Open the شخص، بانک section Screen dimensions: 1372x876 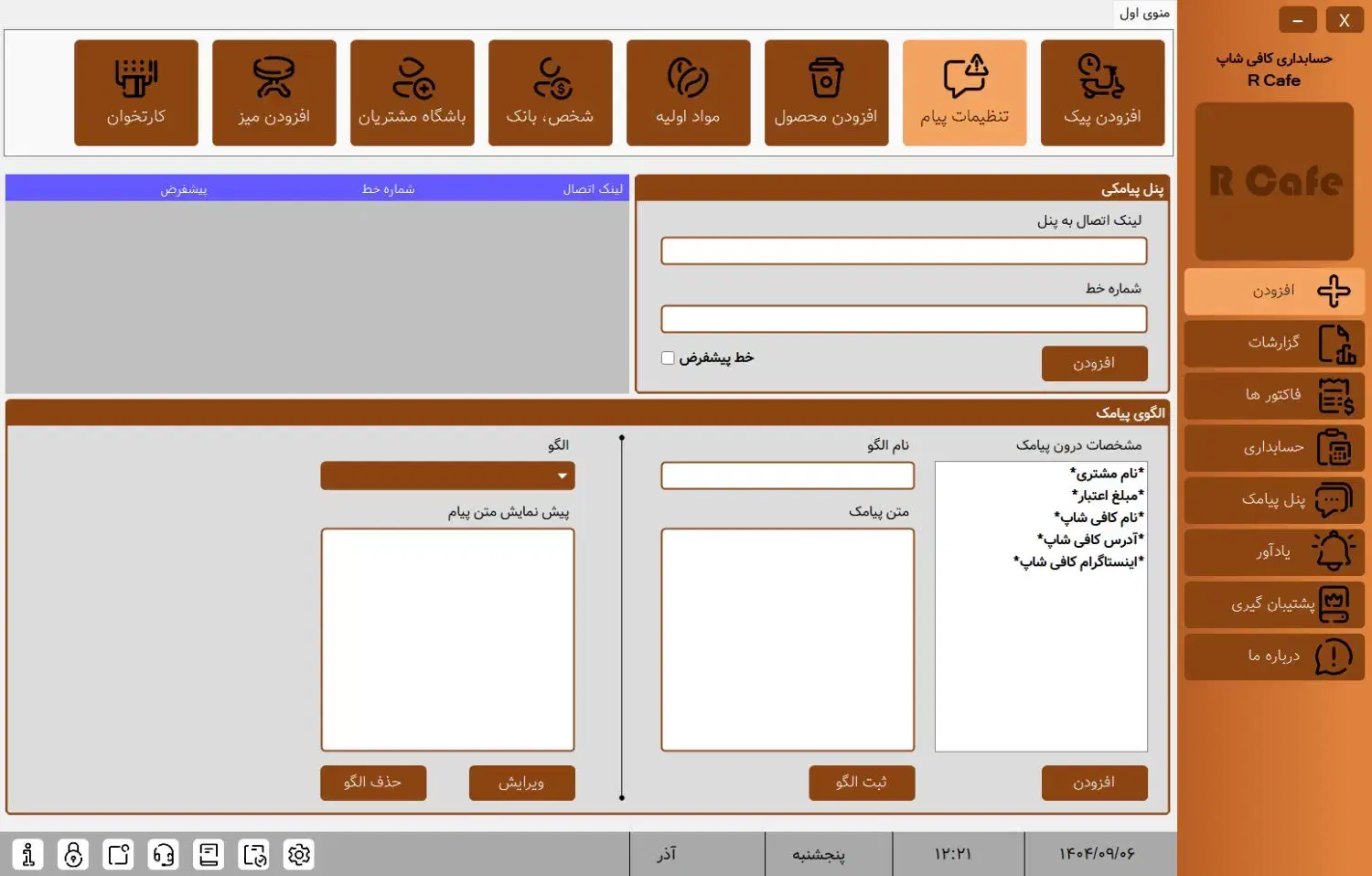(550, 91)
